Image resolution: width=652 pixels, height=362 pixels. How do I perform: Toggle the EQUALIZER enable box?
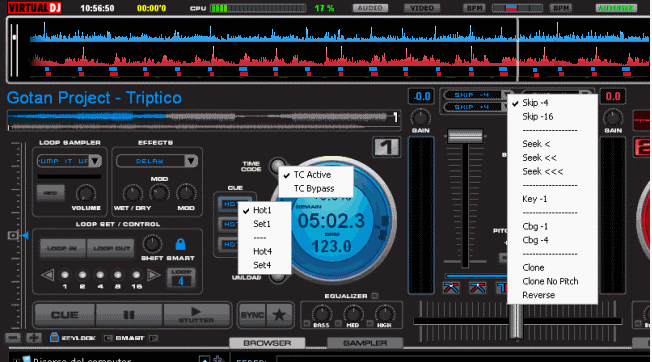(x=375, y=296)
